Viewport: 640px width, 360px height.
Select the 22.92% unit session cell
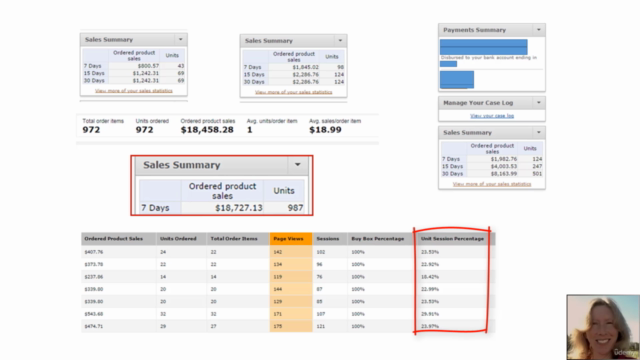[x=430, y=264]
